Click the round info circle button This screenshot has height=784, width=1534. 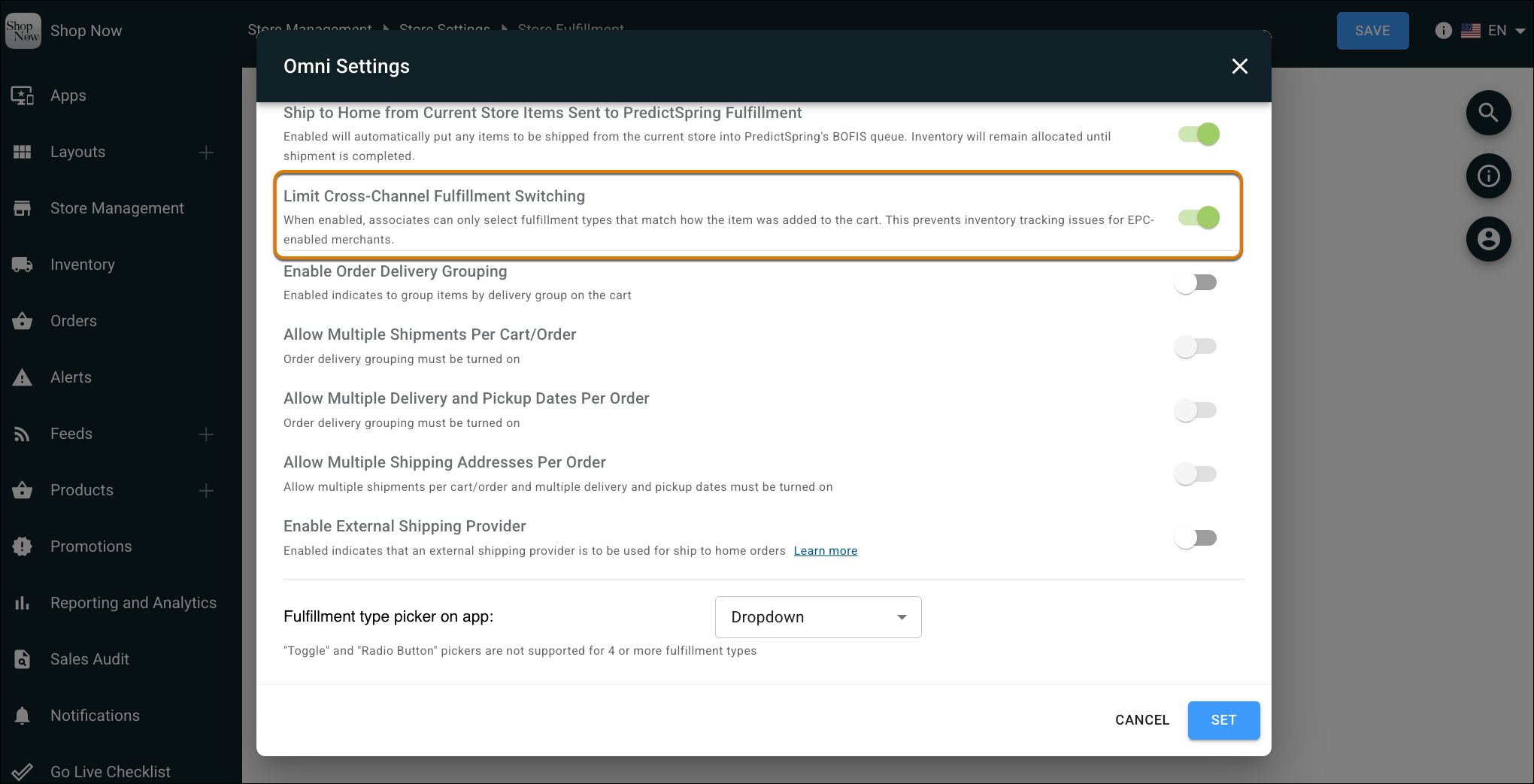click(x=1488, y=176)
